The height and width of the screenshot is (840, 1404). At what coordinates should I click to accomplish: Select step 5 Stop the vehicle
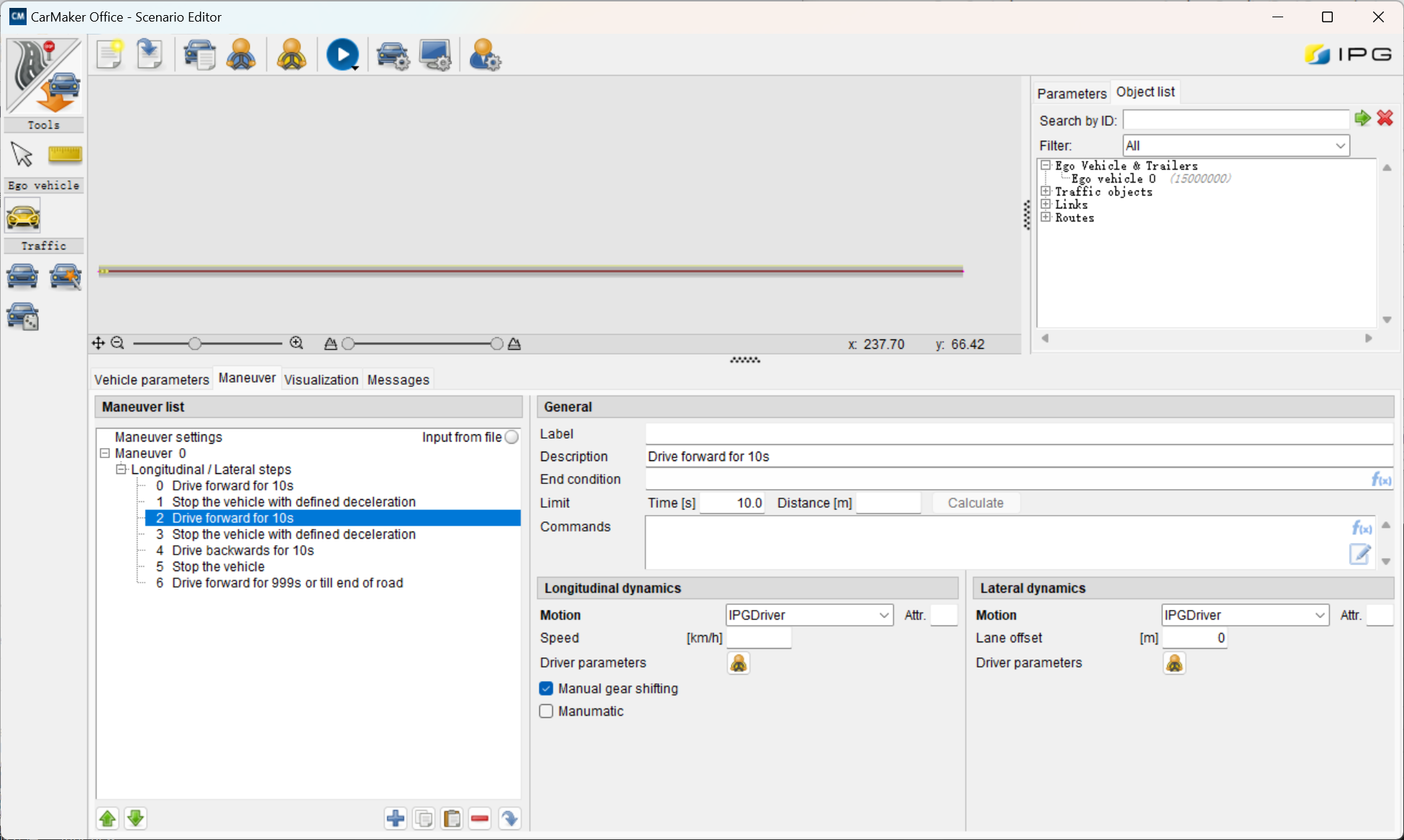pos(210,567)
